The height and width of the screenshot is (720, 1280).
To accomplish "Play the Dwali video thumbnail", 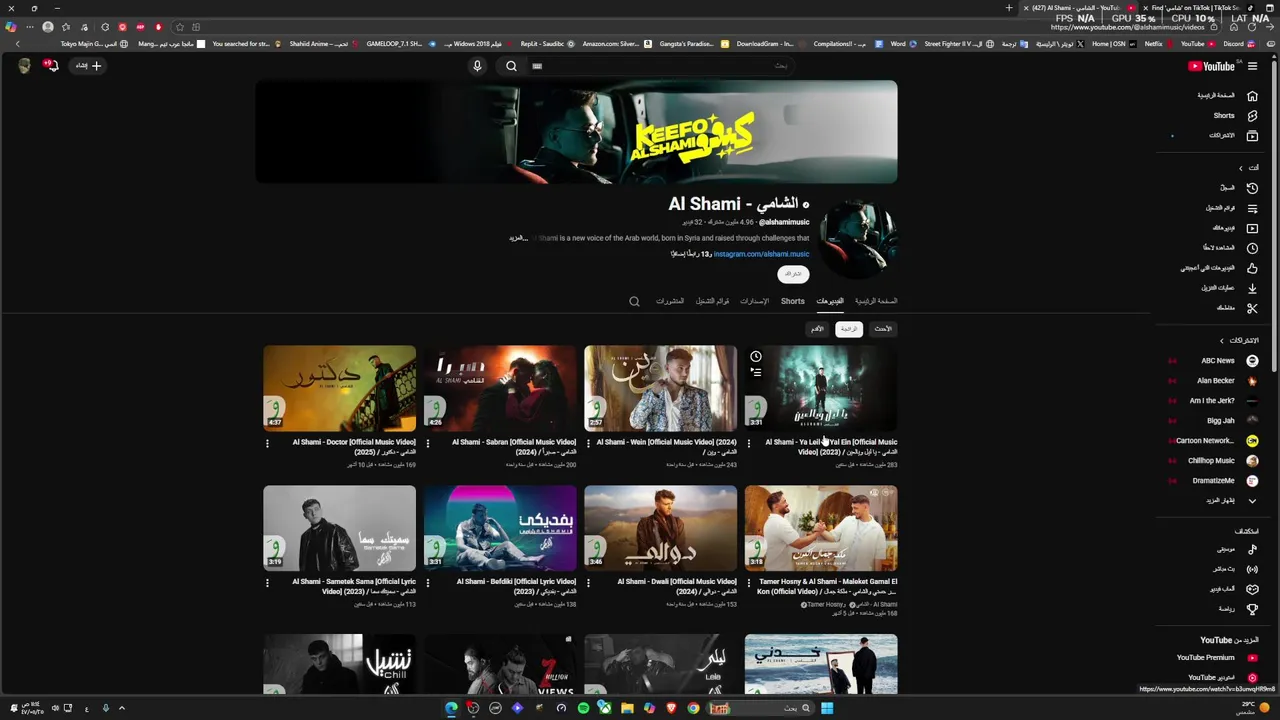I will point(661,528).
